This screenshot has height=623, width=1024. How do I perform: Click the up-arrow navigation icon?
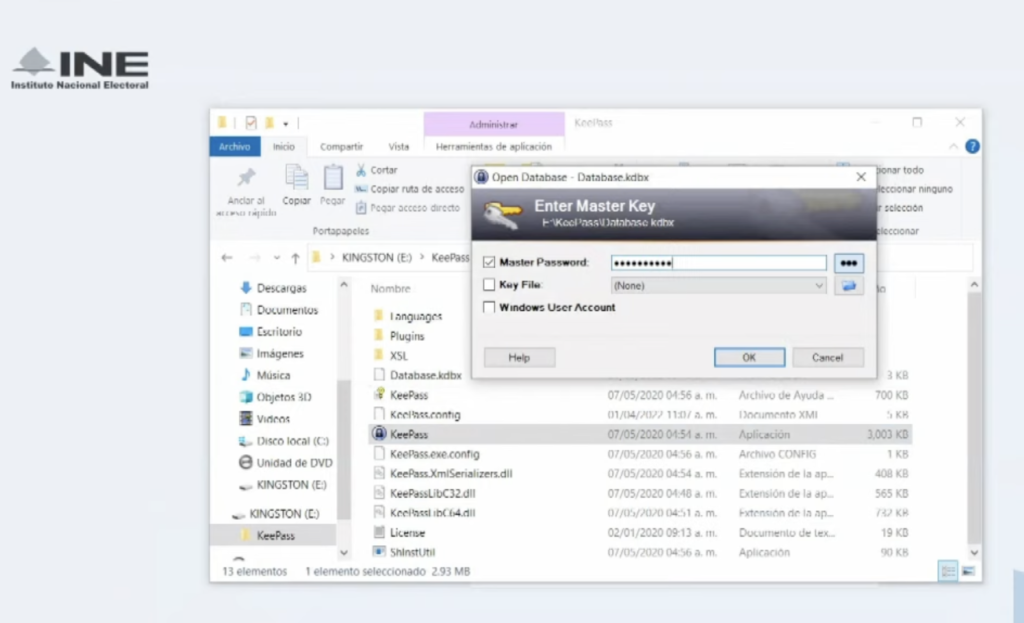point(295,257)
